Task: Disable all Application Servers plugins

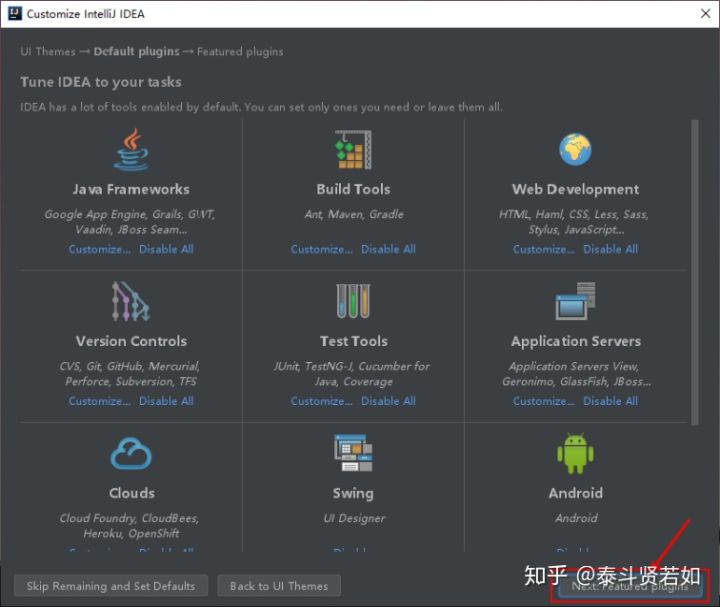Action: point(611,401)
